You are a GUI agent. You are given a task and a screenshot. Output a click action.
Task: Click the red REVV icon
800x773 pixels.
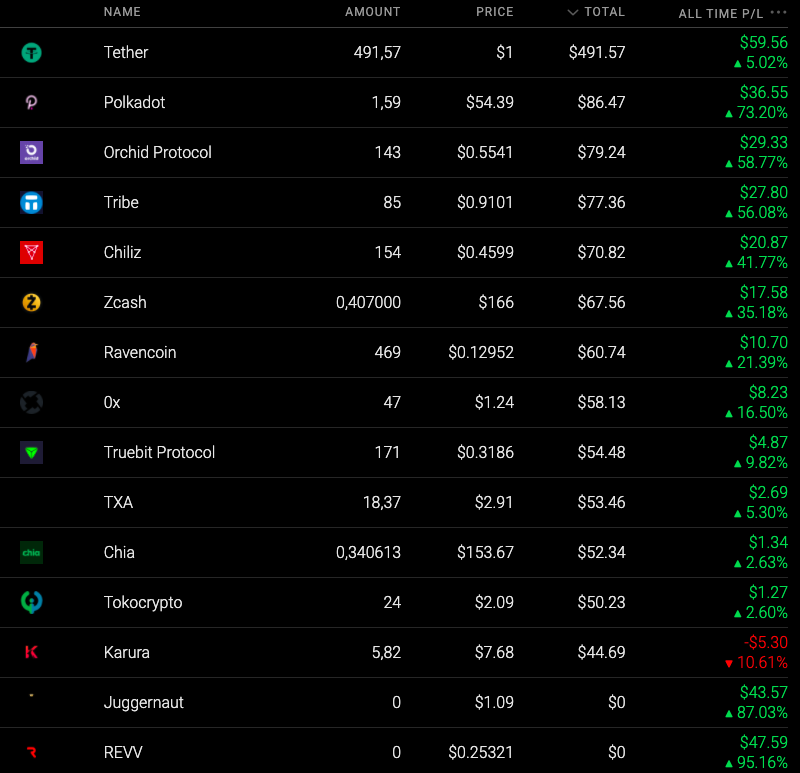pyautogui.click(x=32, y=752)
